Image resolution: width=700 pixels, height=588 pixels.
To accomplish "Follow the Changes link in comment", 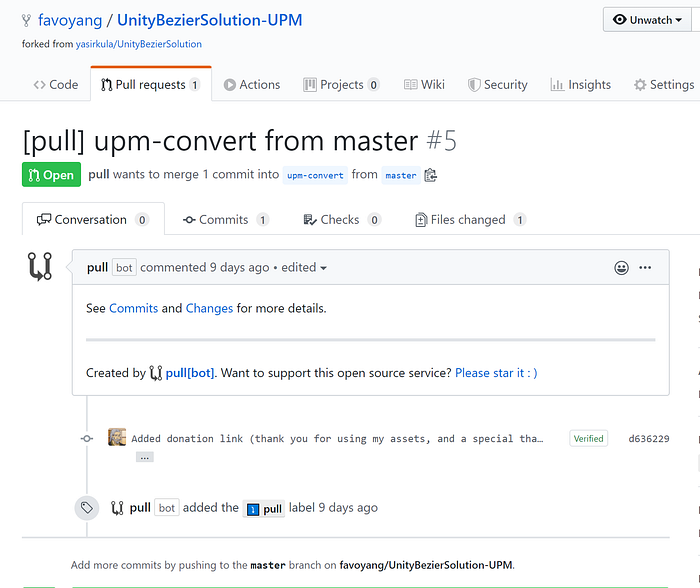I will coord(209,309).
